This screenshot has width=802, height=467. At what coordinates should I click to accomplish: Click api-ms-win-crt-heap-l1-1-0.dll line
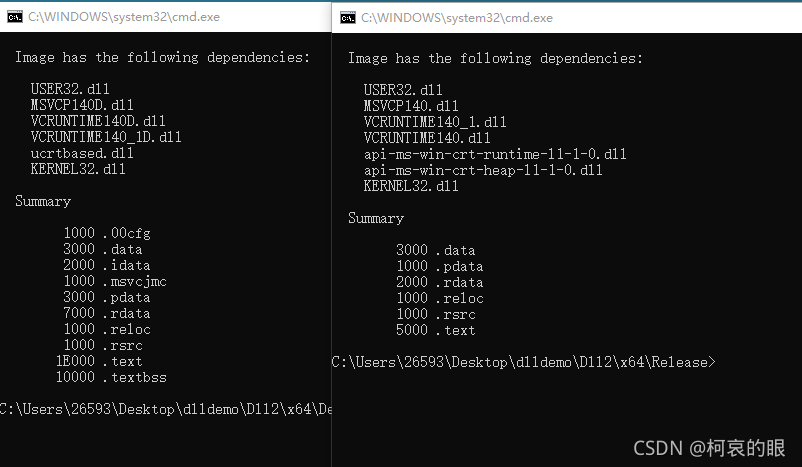pyautogui.click(x=483, y=170)
